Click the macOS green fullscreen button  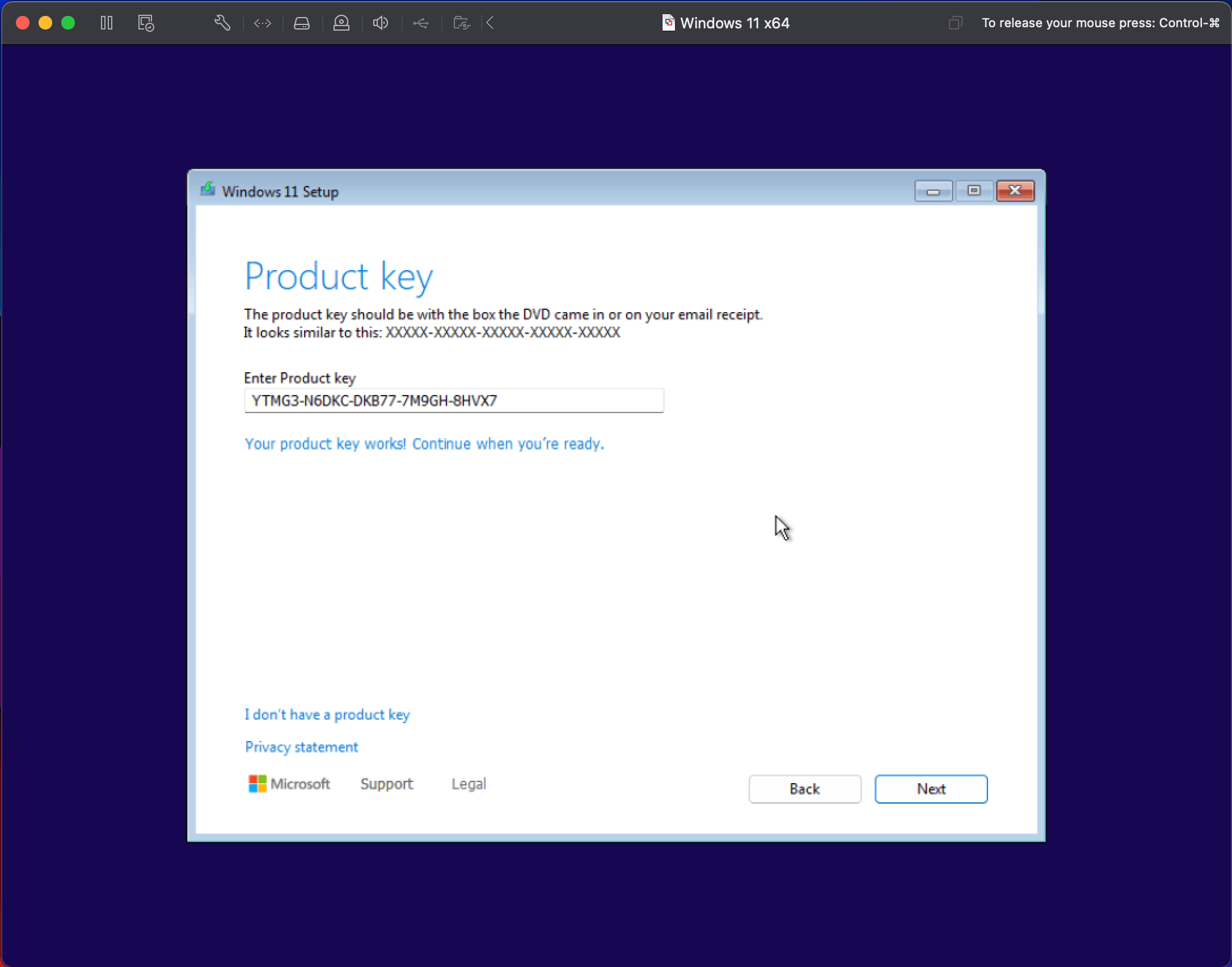(x=68, y=23)
